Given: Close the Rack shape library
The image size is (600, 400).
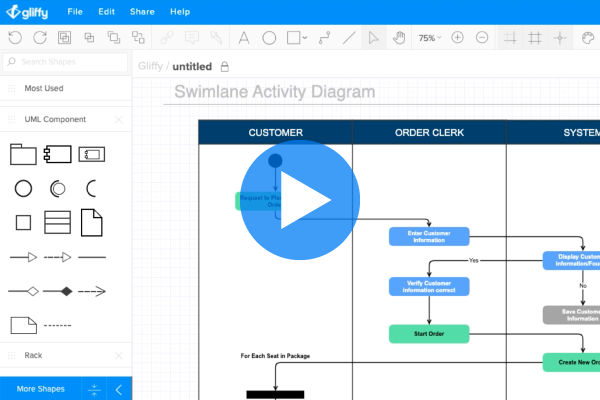Looking at the screenshot, I should pyautogui.click(x=119, y=356).
